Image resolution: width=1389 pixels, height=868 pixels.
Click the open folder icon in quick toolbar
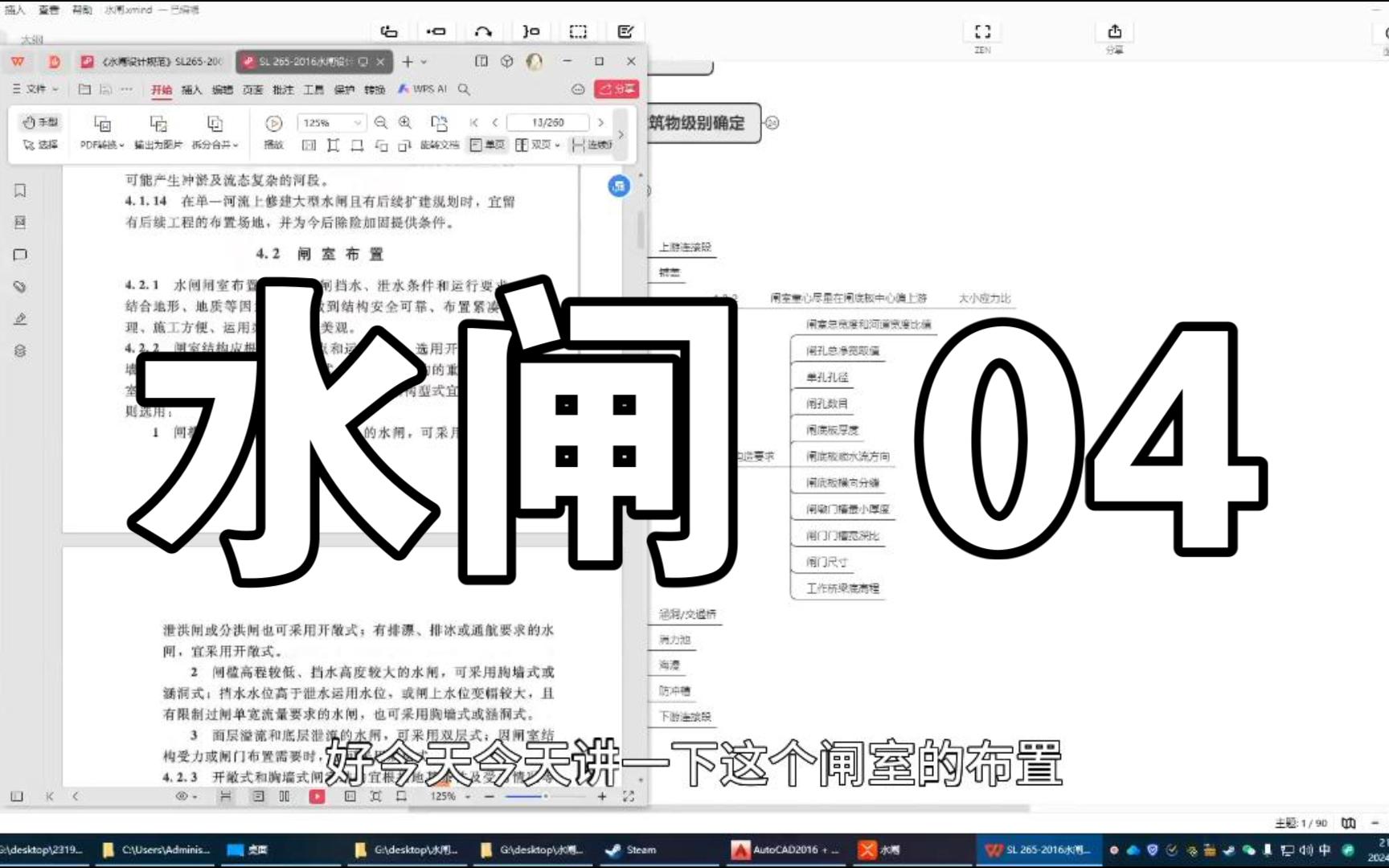point(84,89)
